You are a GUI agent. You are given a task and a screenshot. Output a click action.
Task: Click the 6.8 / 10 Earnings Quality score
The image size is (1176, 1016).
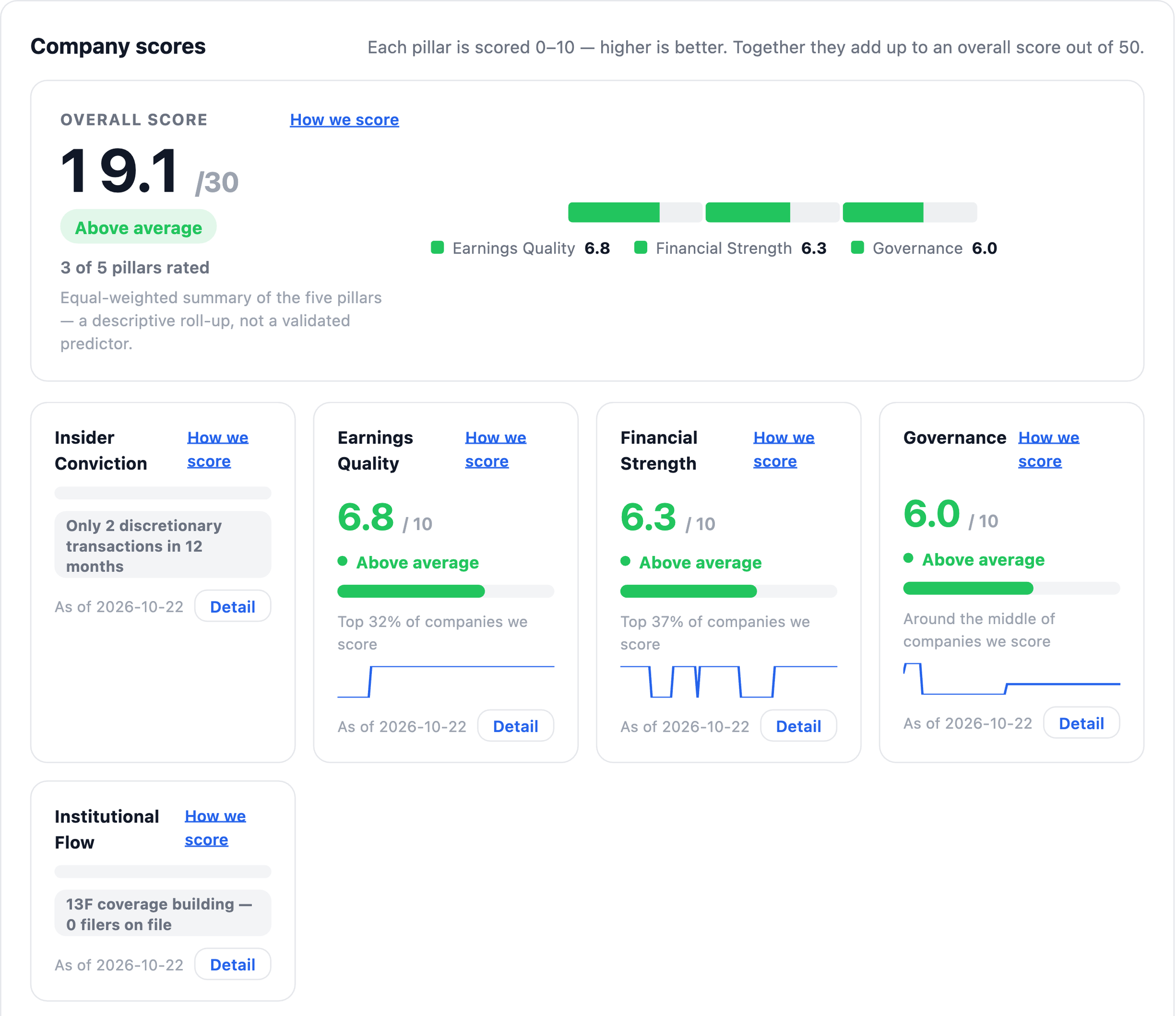click(x=385, y=517)
